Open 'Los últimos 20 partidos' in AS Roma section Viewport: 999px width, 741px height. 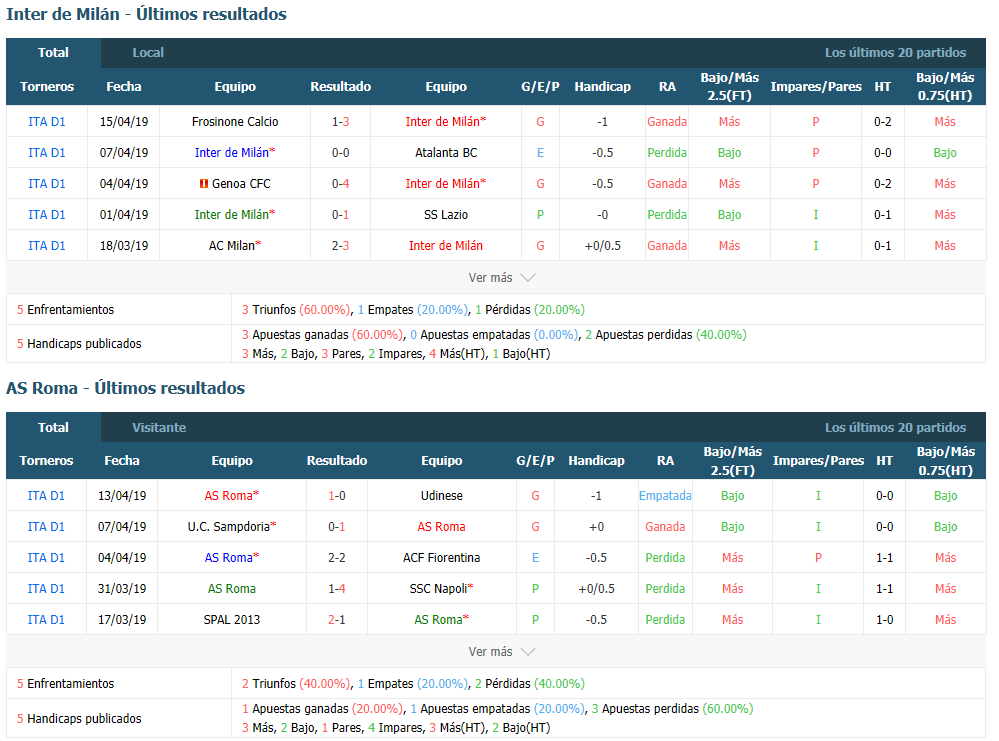(x=895, y=428)
